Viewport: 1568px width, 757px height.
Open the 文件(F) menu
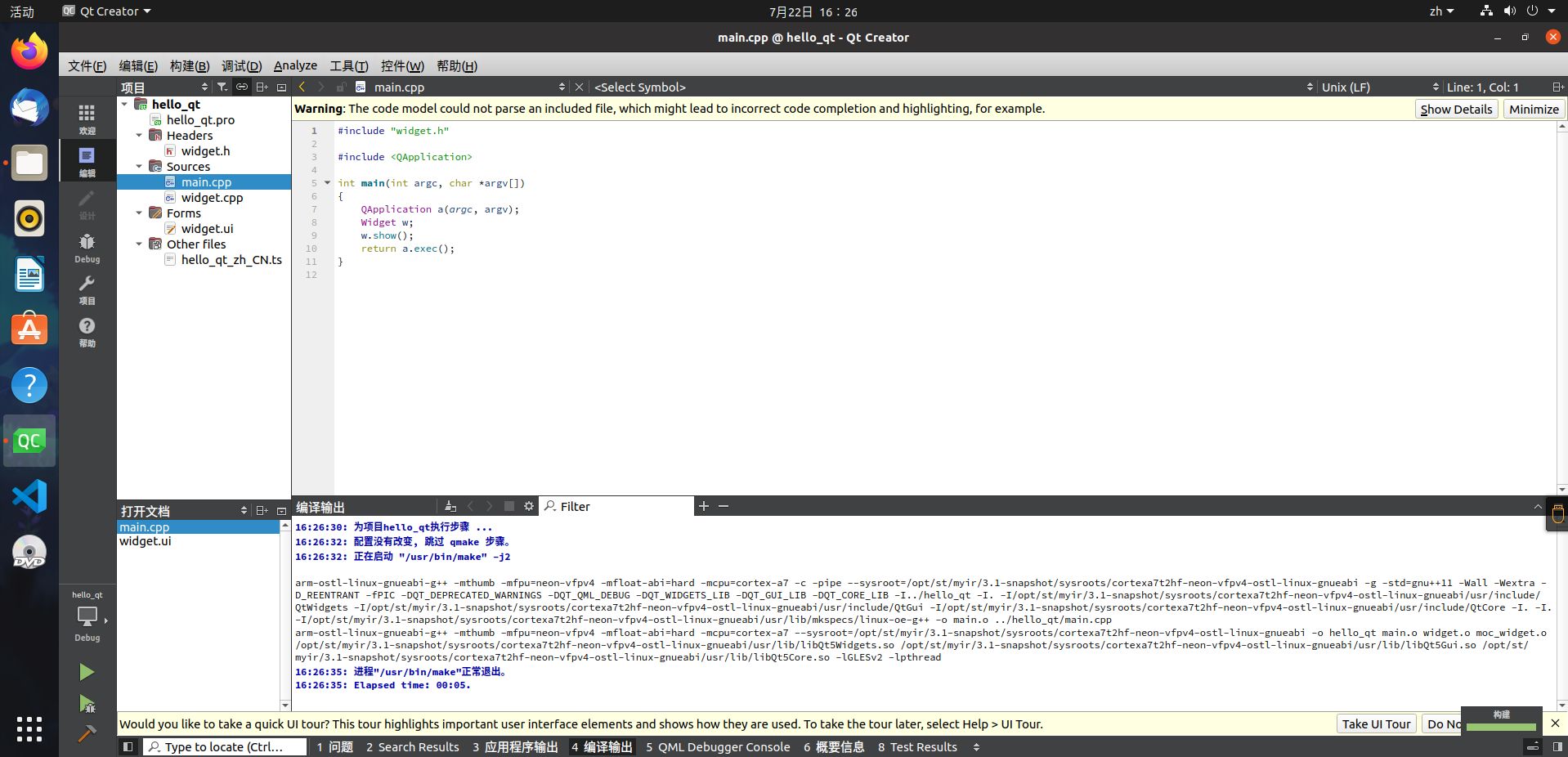(x=87, y=65)
